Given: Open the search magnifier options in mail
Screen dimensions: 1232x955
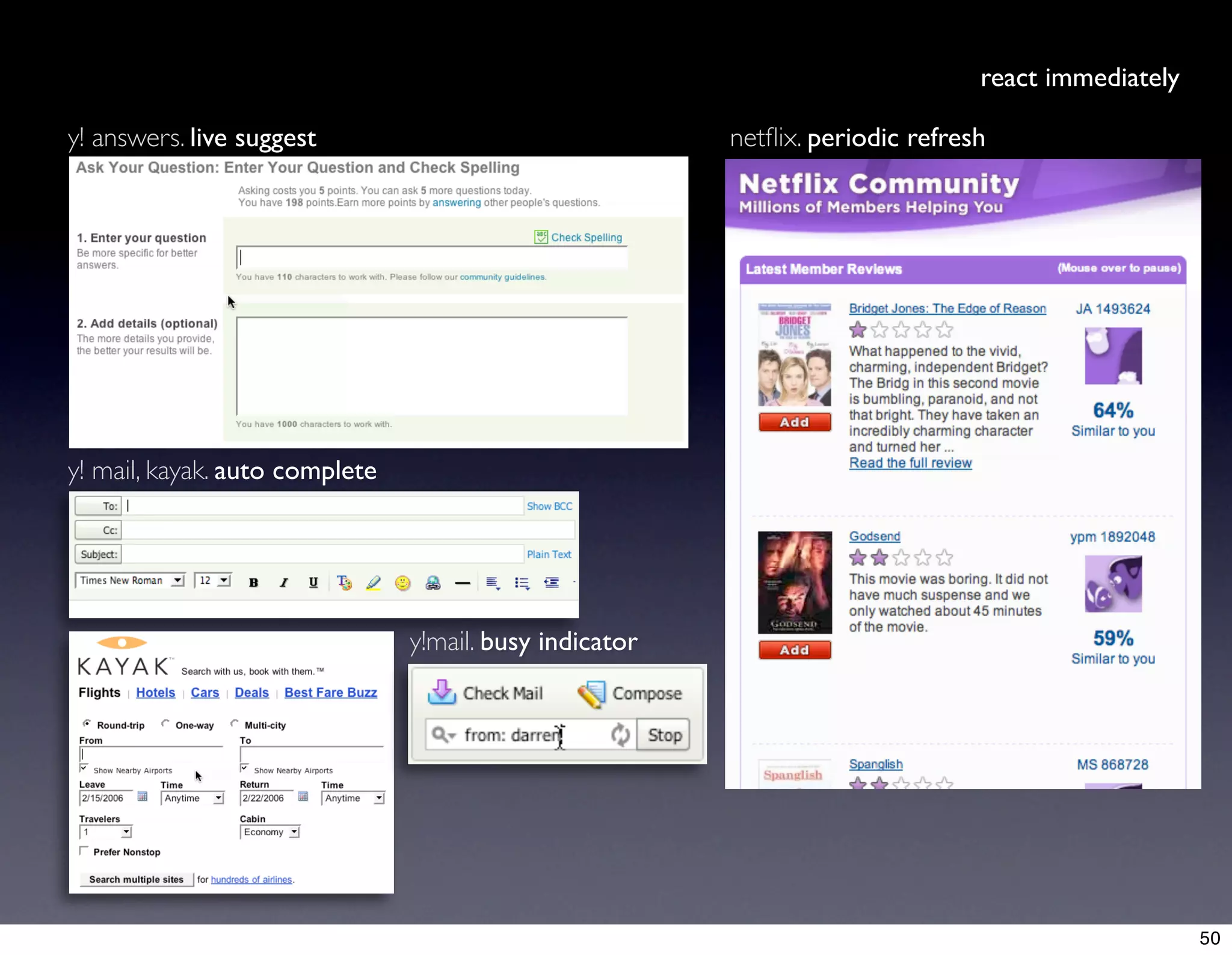Looking at the screenshot, I should 444,735.
